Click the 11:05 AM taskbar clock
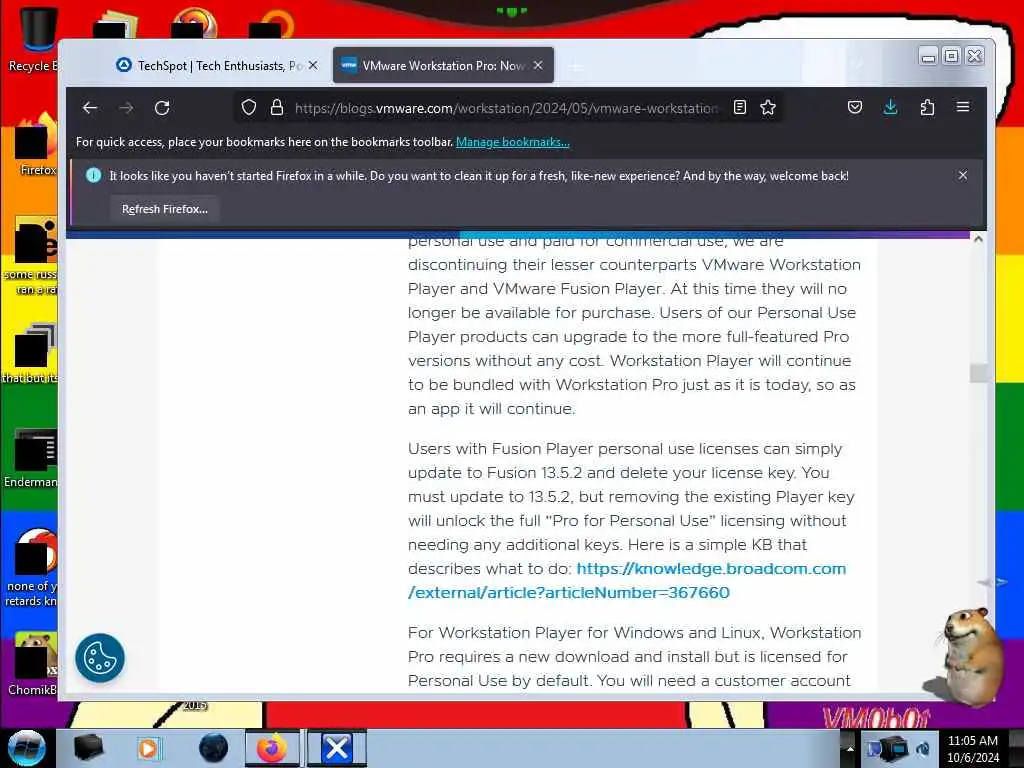1024x768 pixels. click(972, 749)
